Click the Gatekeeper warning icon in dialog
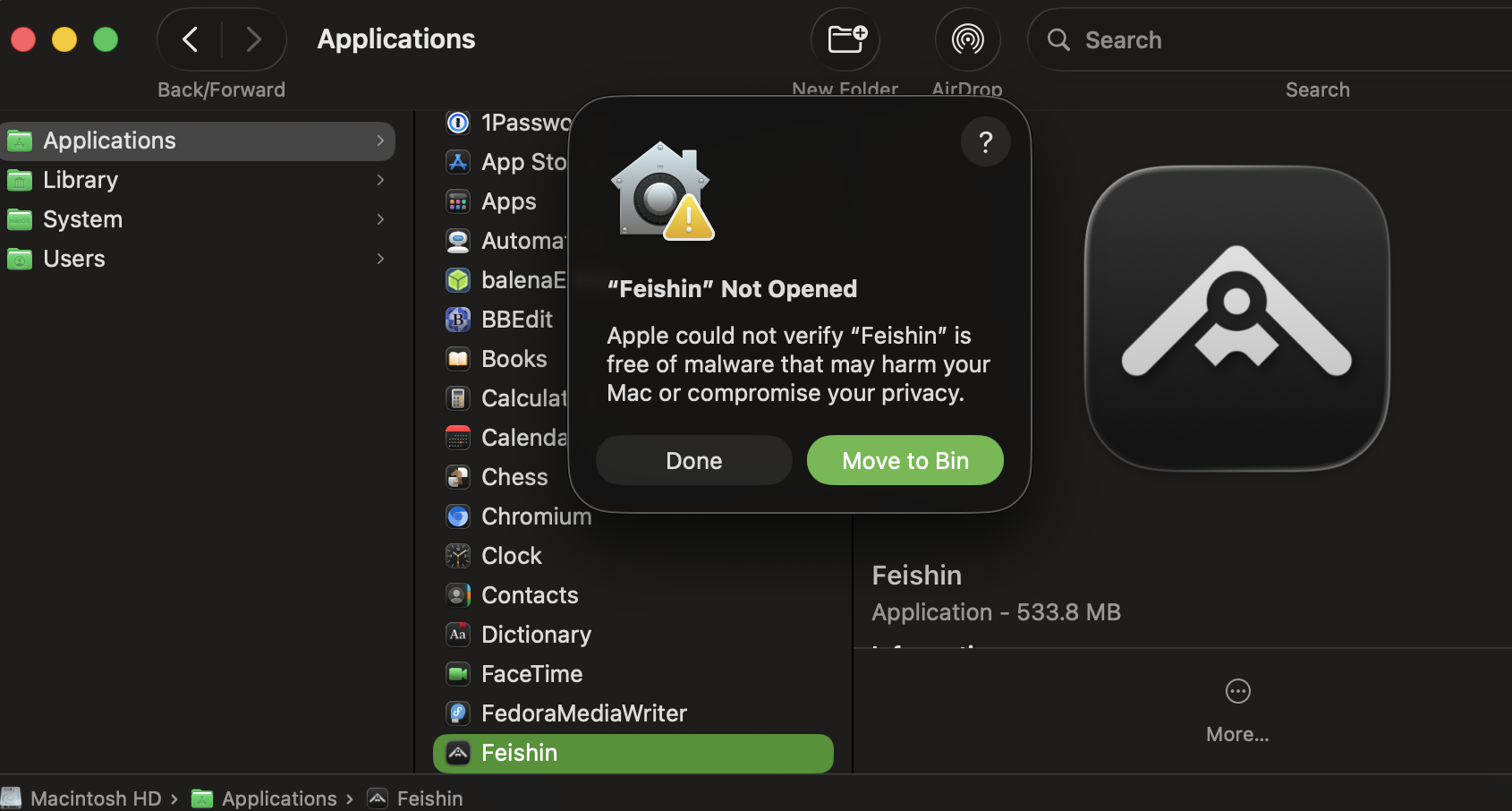This screenshot has width=1512, height=811. (662, 192)
